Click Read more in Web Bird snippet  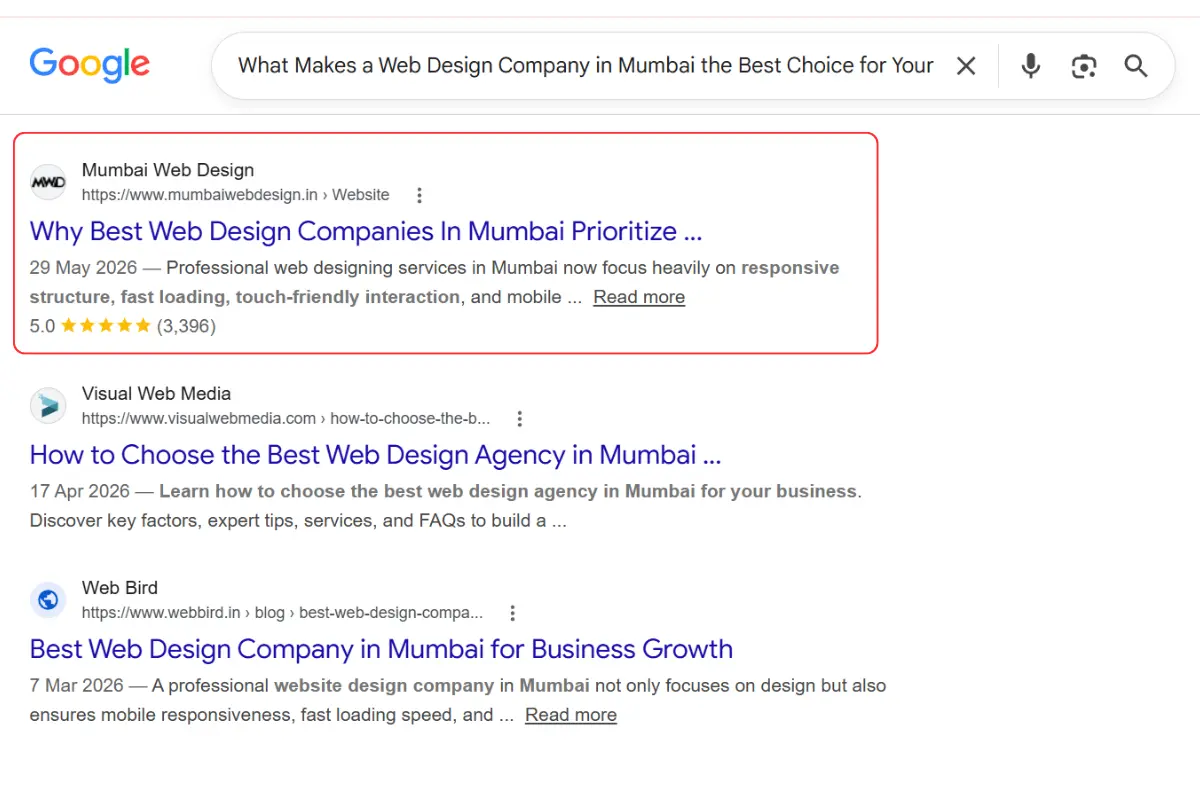coord(571,715)
